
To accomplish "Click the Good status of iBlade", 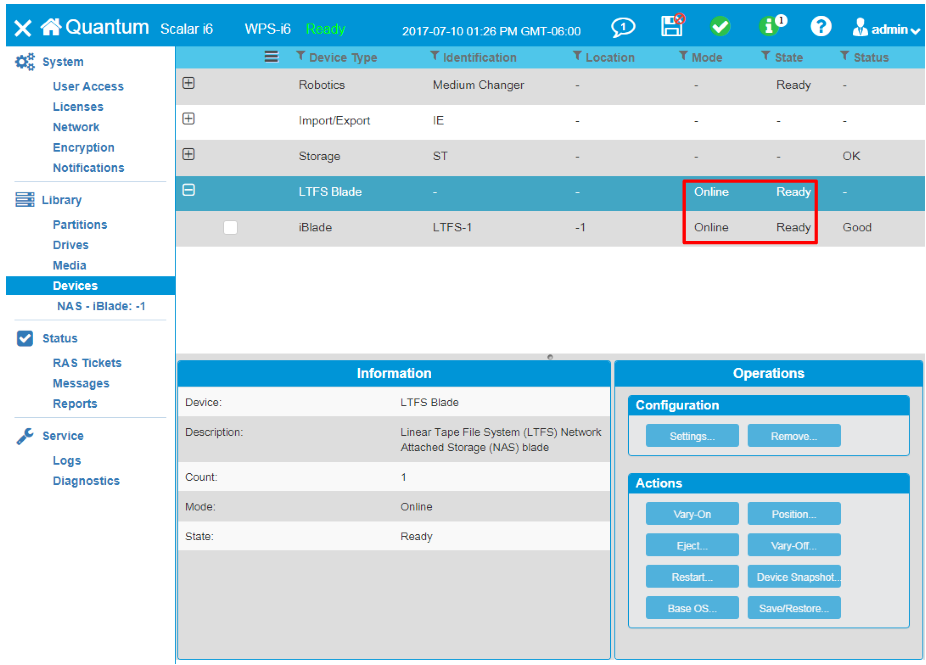I will pos(857,227).
